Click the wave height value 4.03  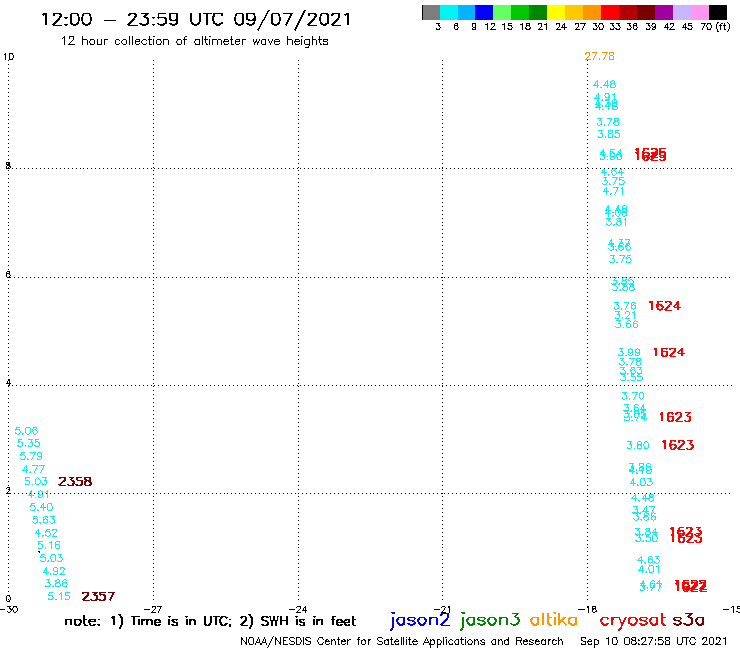coord(641,482)
